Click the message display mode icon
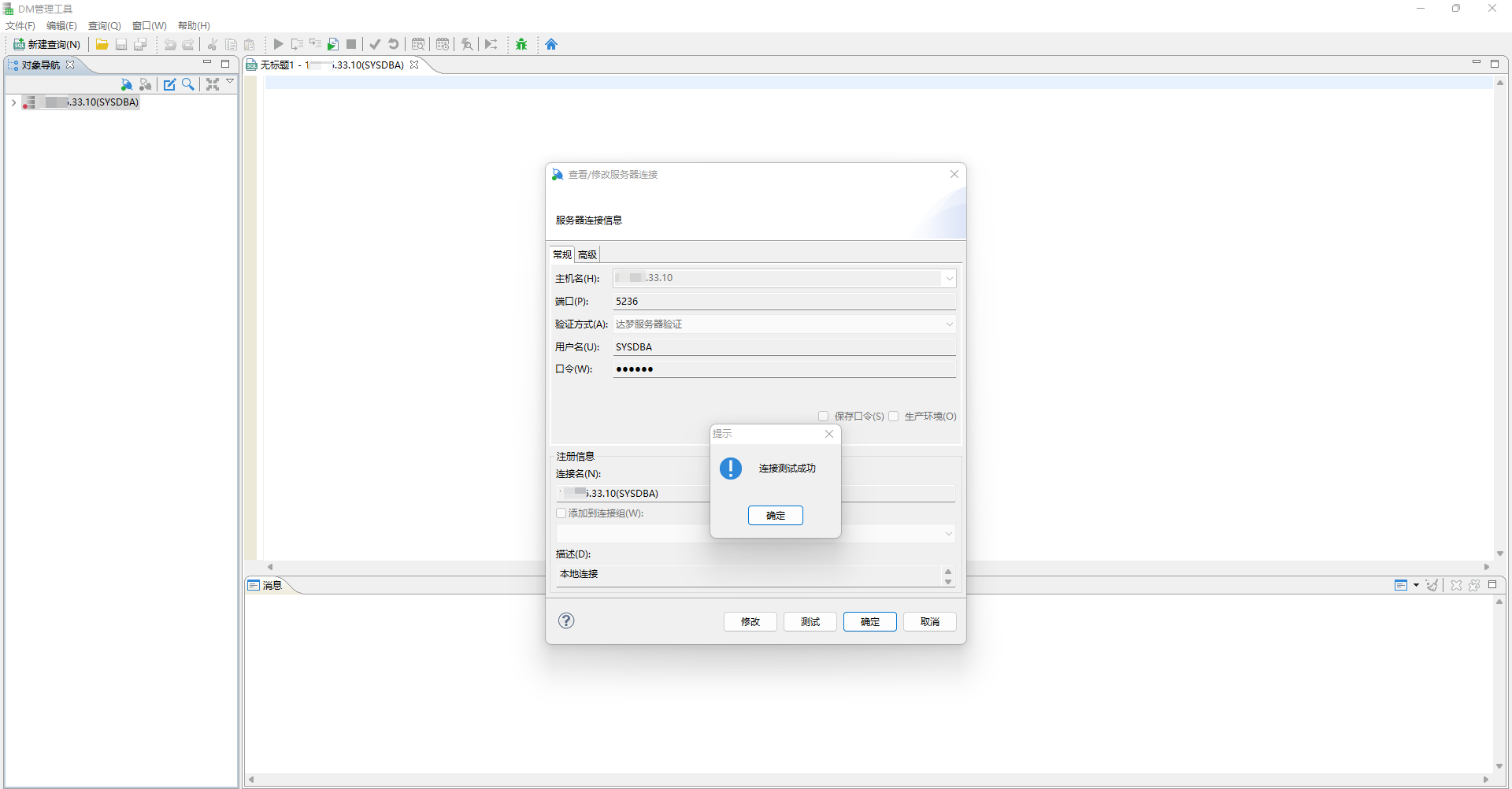This screenshot has width=1512, height=789. pos(1401,585)
